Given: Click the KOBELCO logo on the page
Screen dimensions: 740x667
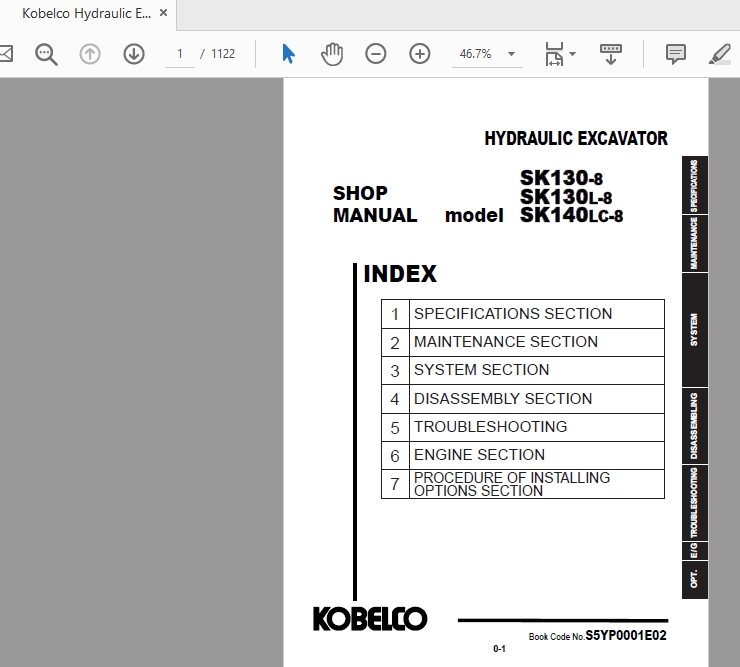Looking at the screenshot, I should tap(370, 619).
